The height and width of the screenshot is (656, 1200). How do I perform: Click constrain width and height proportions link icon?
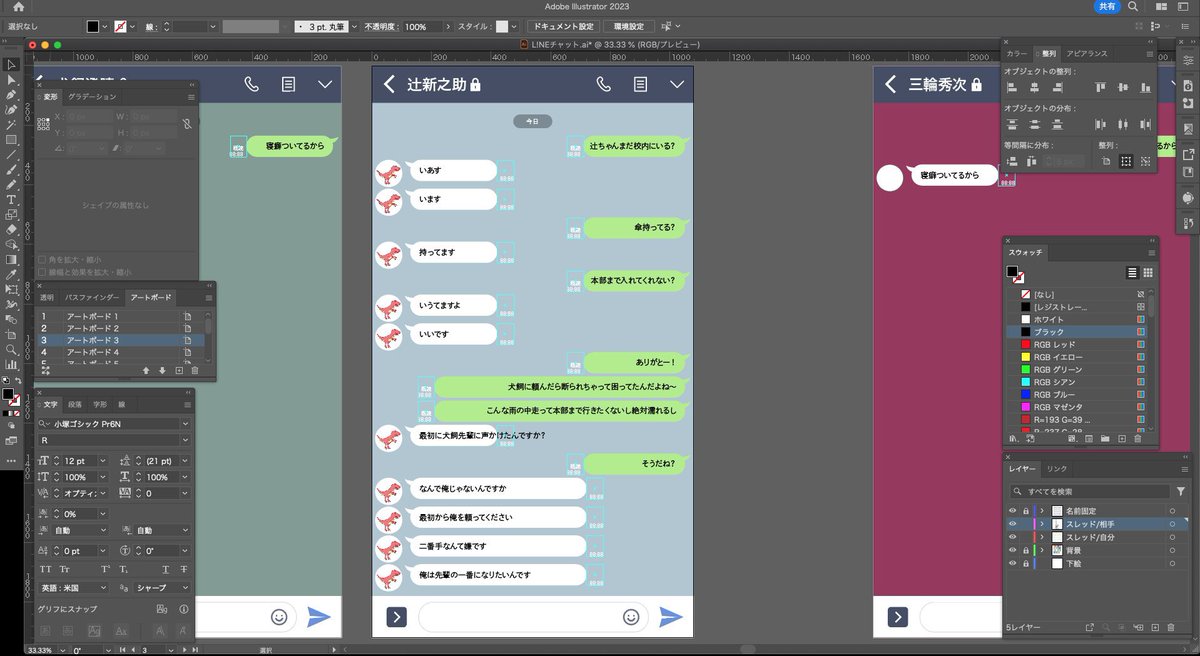click(x=186, y=125)
